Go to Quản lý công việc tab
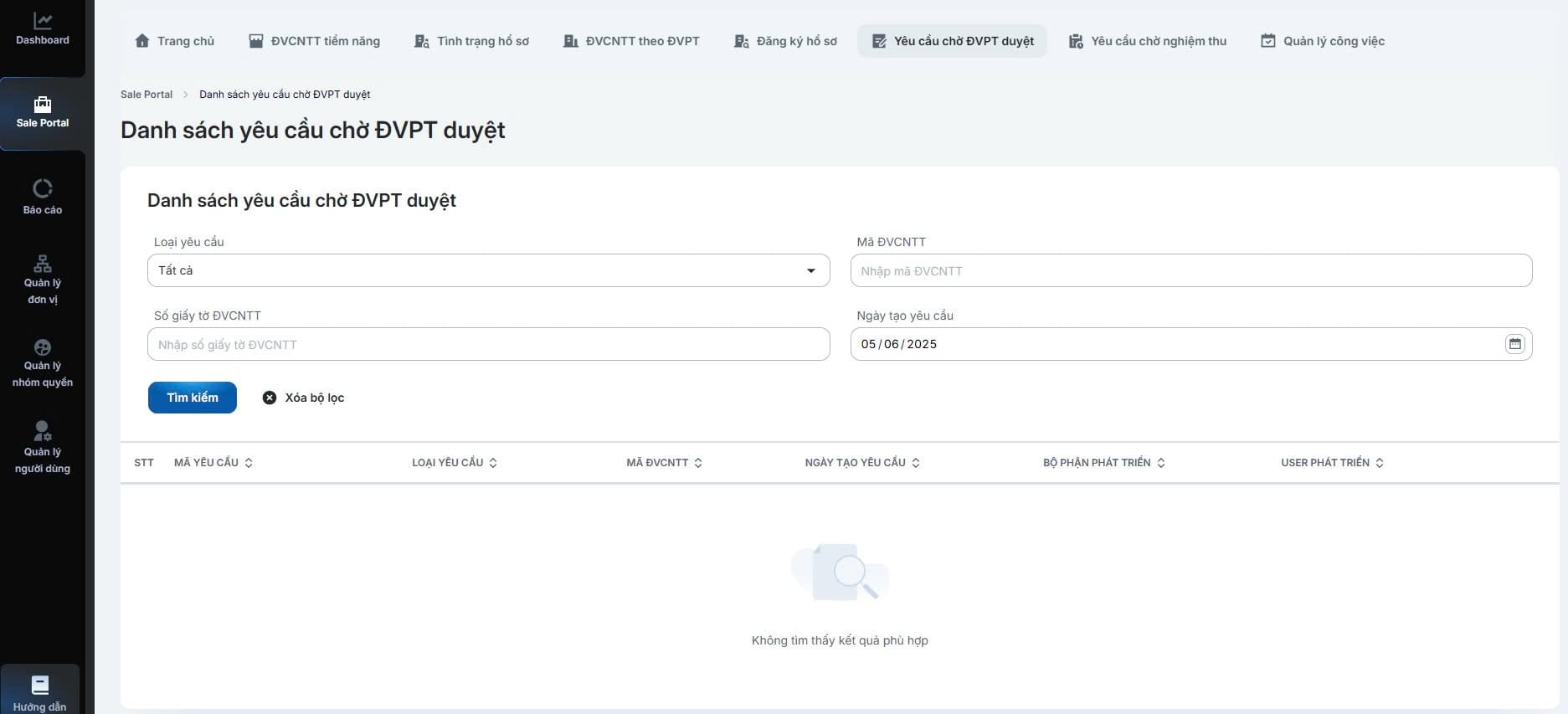The width and height of the screenshot is (1568, 714). (x=1323, y=41)
